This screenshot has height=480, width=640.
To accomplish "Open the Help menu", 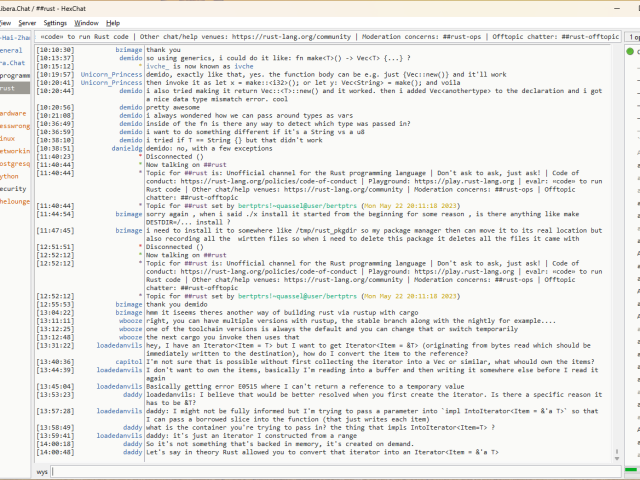I will point(113,22).
